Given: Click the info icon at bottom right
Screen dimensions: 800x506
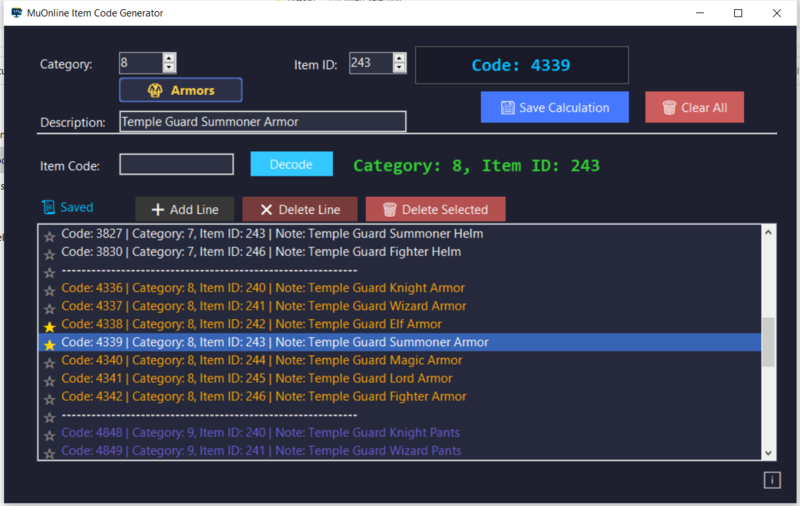Looking at the screenshot, I should pyautogui.click(x=772, y=480).
